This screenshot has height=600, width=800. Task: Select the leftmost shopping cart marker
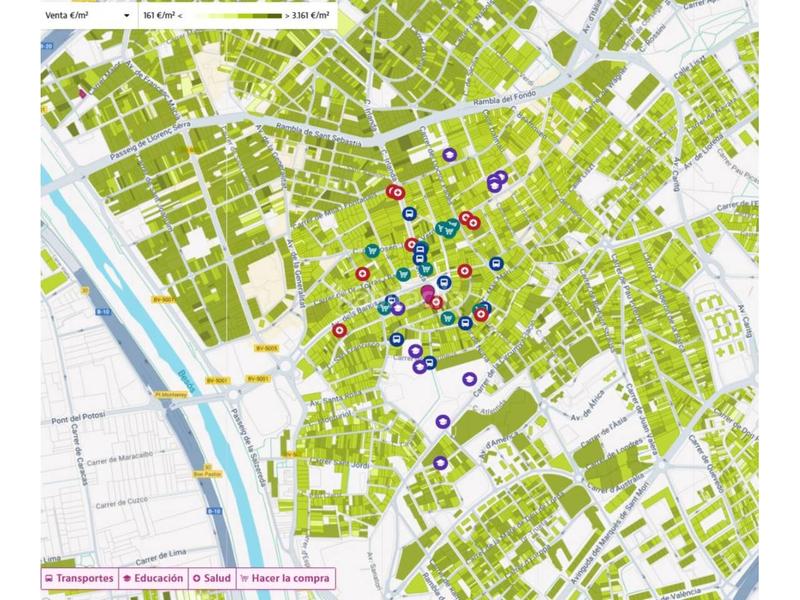[x=373, y=251]
